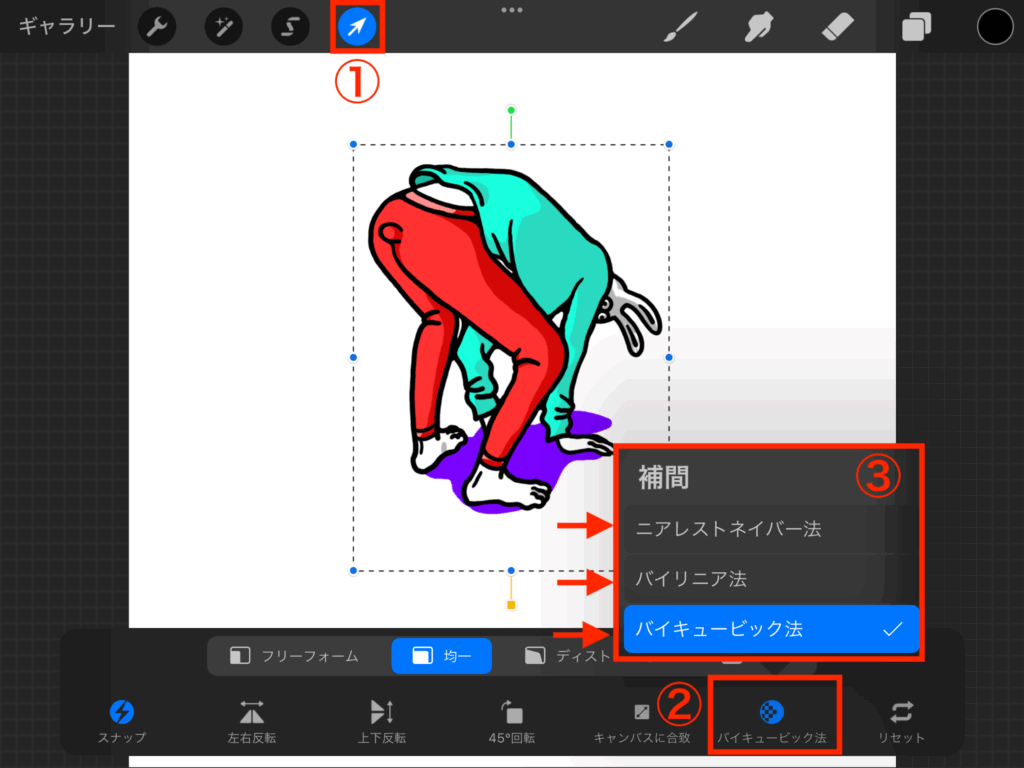Tap the Transform arrow tool
Image resolution: width=1024 pixels, height=768 pixels.
point(357,27)
